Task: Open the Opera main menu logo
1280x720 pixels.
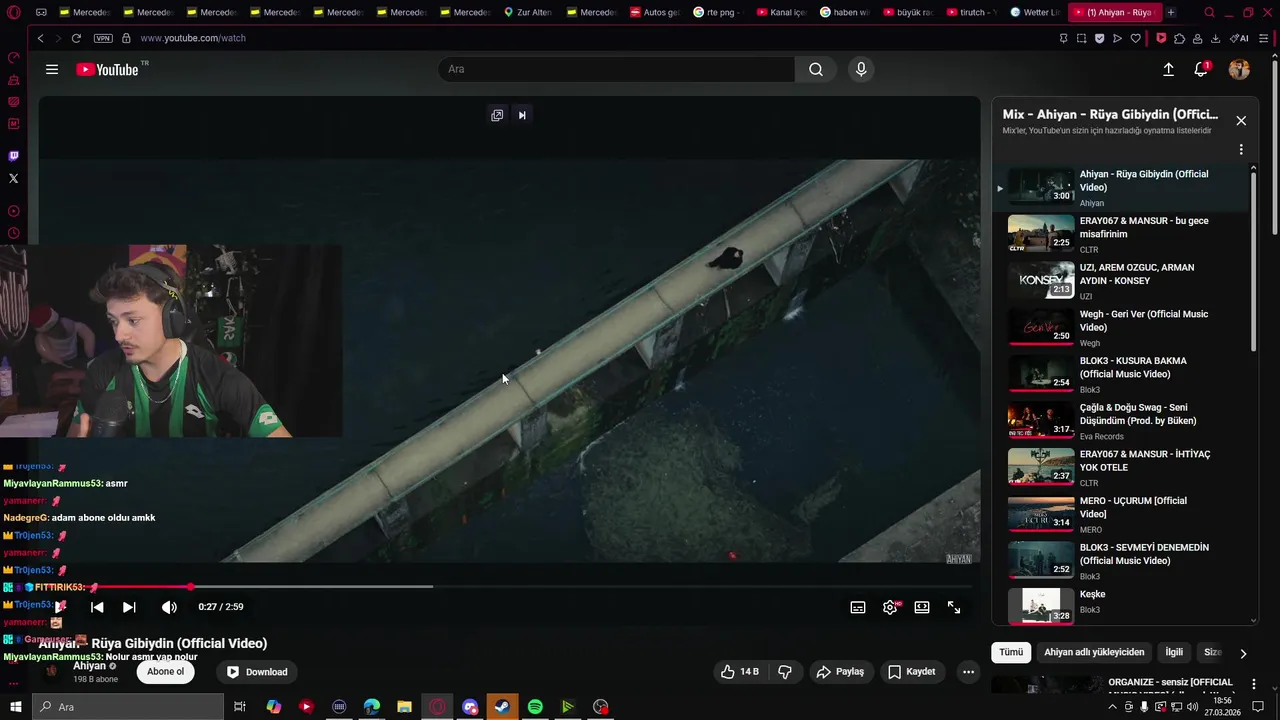Action: 13,13
